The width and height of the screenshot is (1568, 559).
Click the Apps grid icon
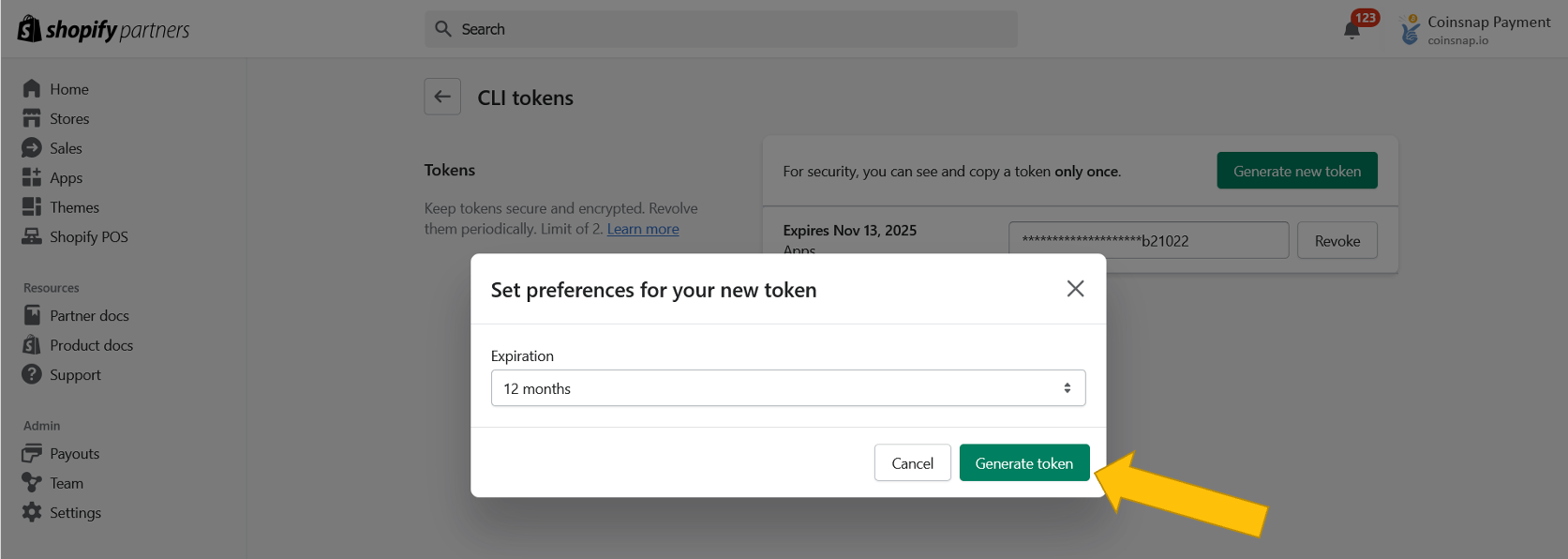tap(32, 177)
